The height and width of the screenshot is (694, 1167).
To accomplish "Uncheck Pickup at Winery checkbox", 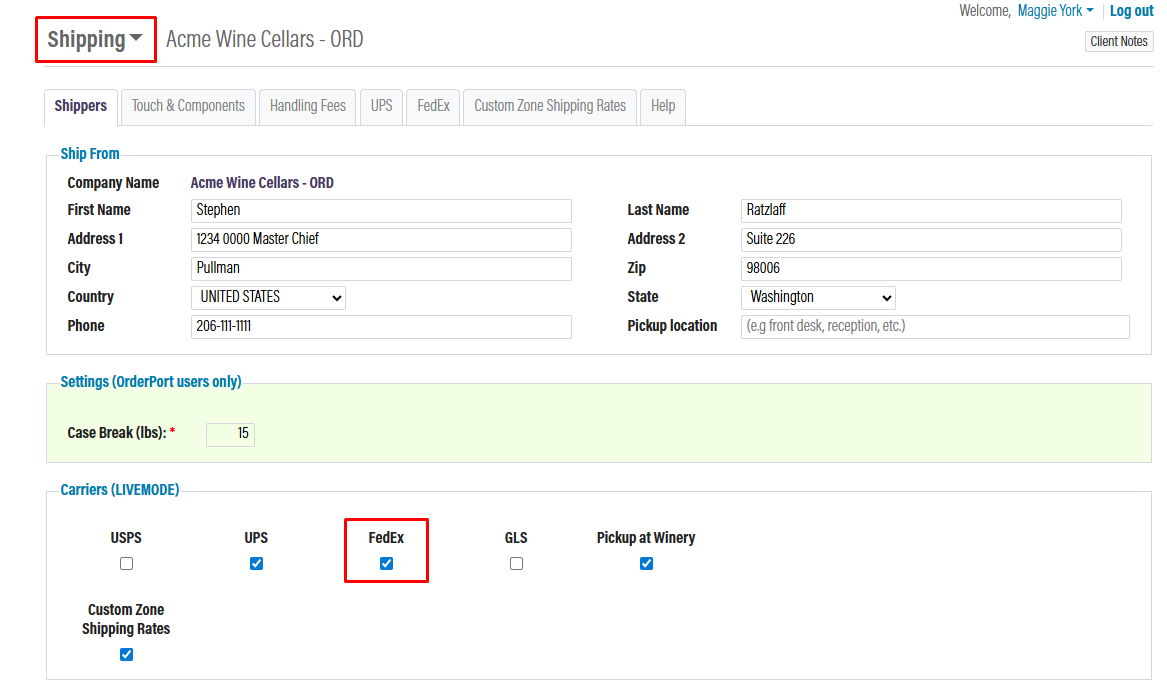I will click(x=646, y=564).
